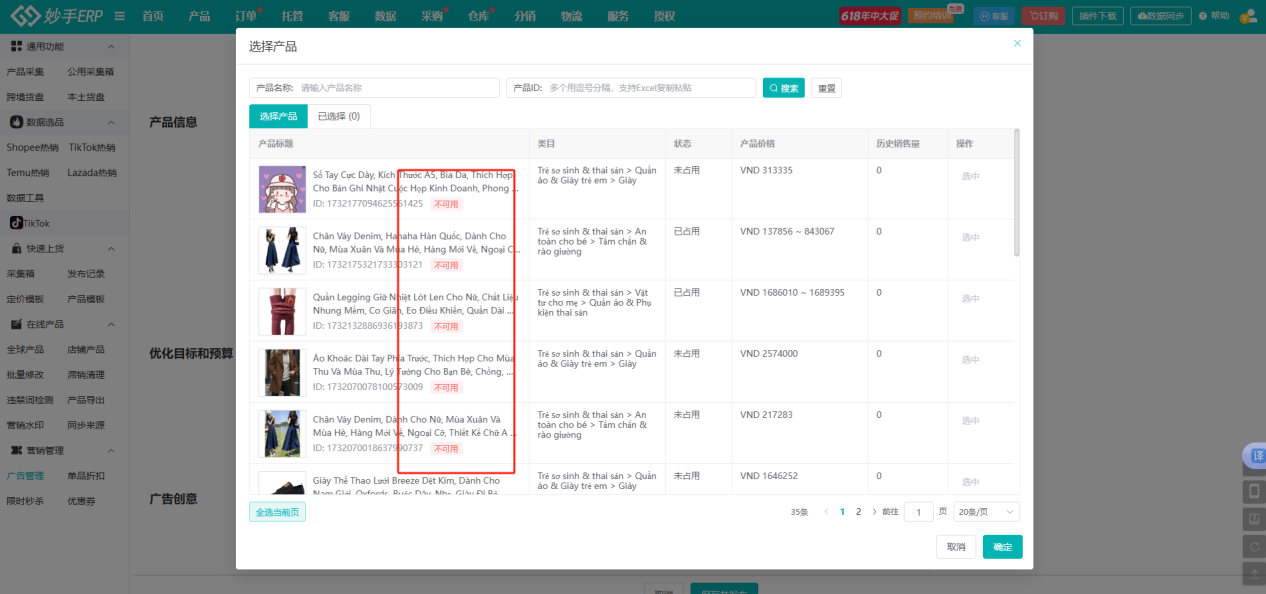The height and width of the screenshot is (594, 1266).
Task: Open the 20条/页 page size dropdown
Action: click(x=986, y=512)
